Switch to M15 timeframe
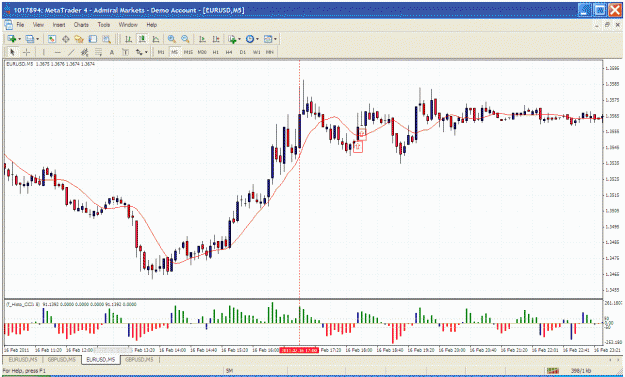The width and height of the screenshot is (625, 377). point(188,52)
